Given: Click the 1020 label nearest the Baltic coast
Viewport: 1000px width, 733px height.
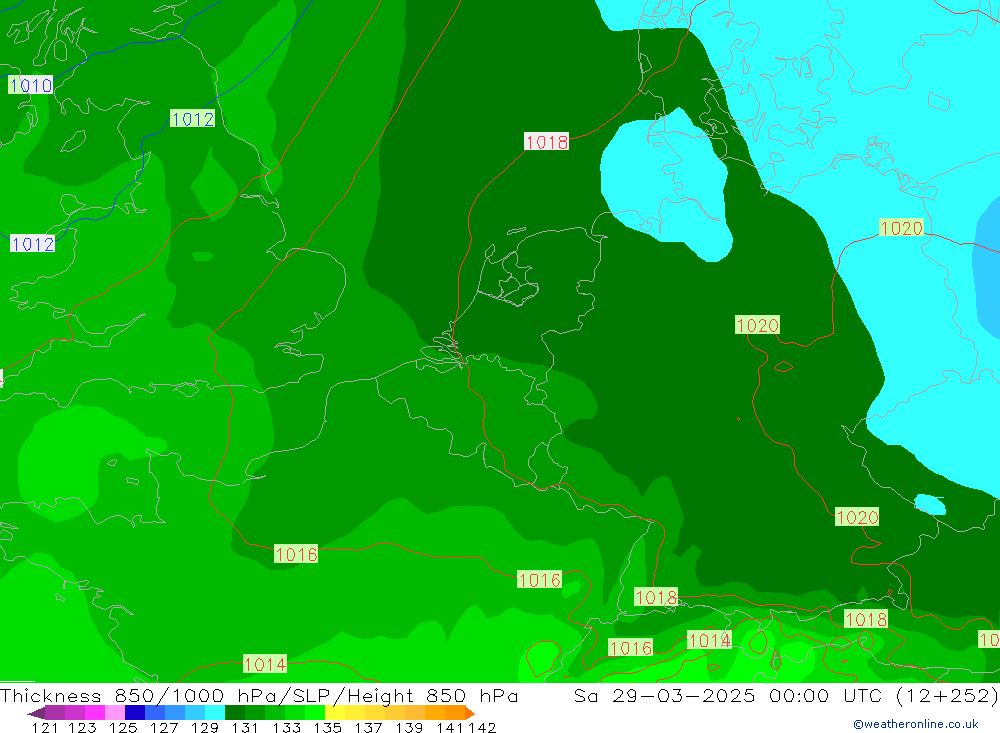Looking at the screenshot, I should click(x=901, y=228).
